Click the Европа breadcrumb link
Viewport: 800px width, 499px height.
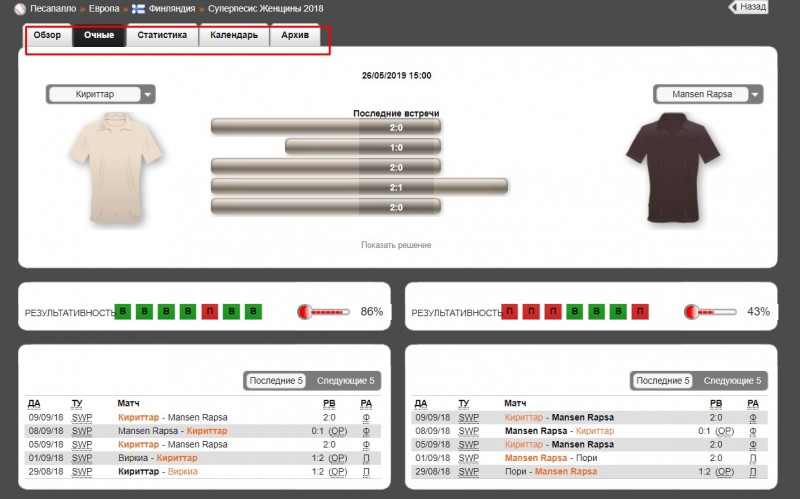[104, 9]
